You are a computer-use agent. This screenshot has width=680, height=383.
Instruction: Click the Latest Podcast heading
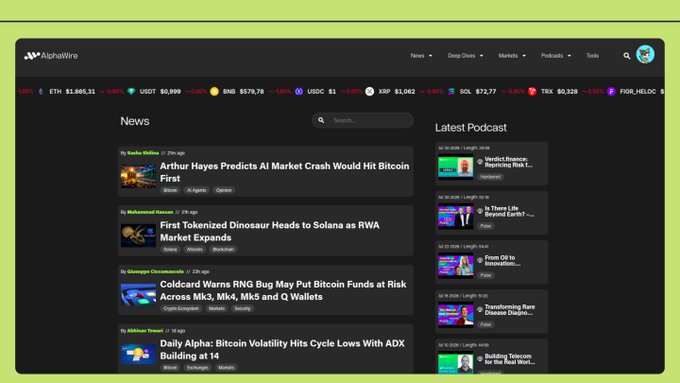point(471,128)
